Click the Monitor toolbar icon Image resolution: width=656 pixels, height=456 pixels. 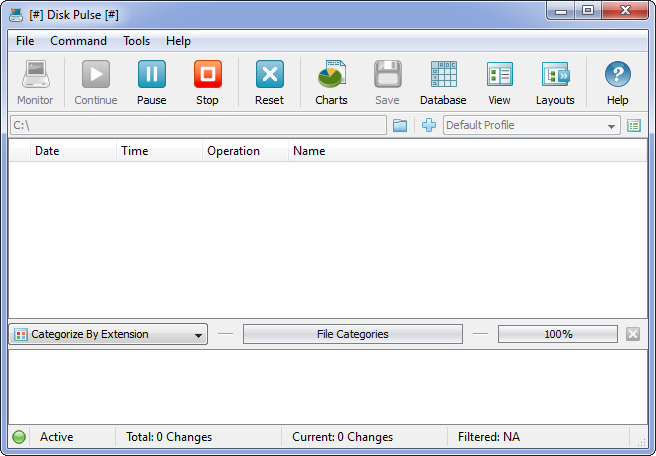coord(36,74)
